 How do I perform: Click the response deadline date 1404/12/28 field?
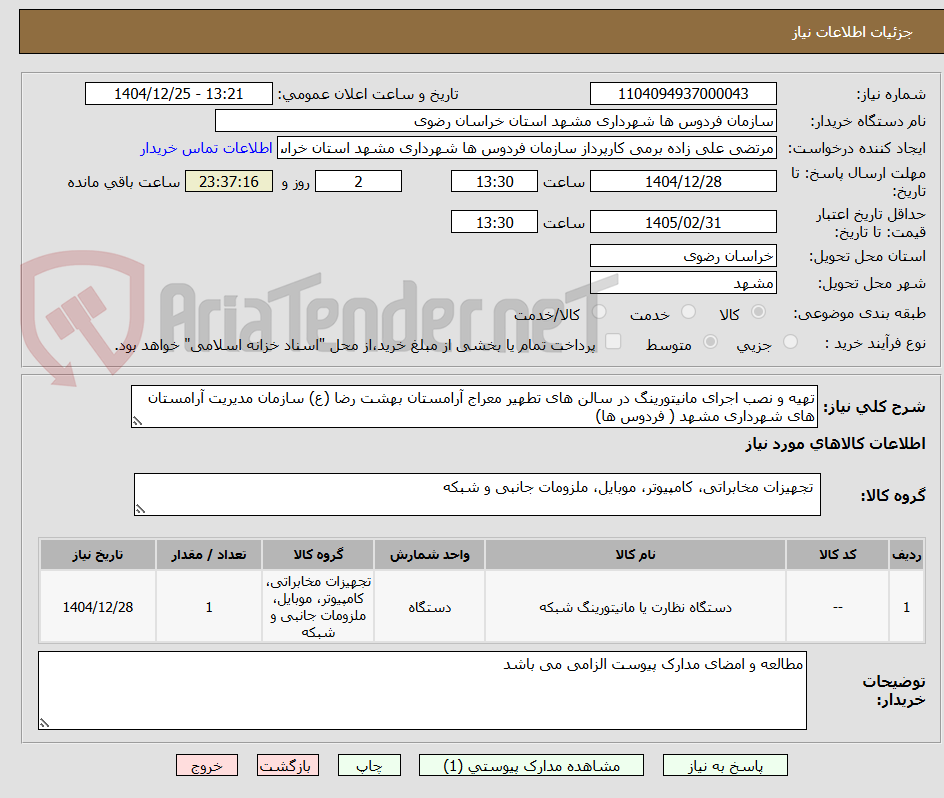pyautogui.click(x=683, y=181)
